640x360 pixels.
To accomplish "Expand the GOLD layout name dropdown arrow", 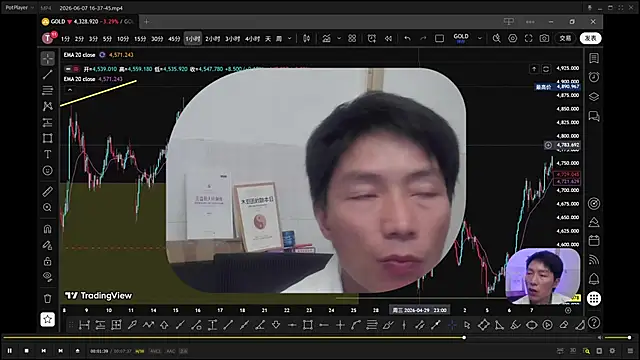I will coord(480,38).
